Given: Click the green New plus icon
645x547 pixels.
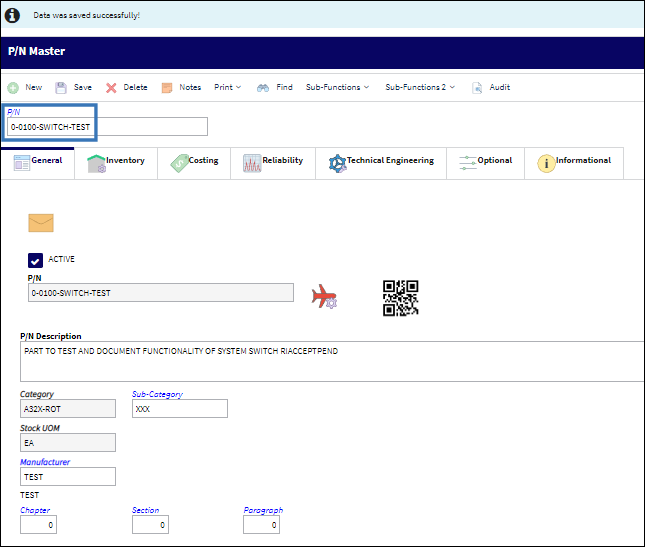Looking at the screenshot, I should (13, 88).
